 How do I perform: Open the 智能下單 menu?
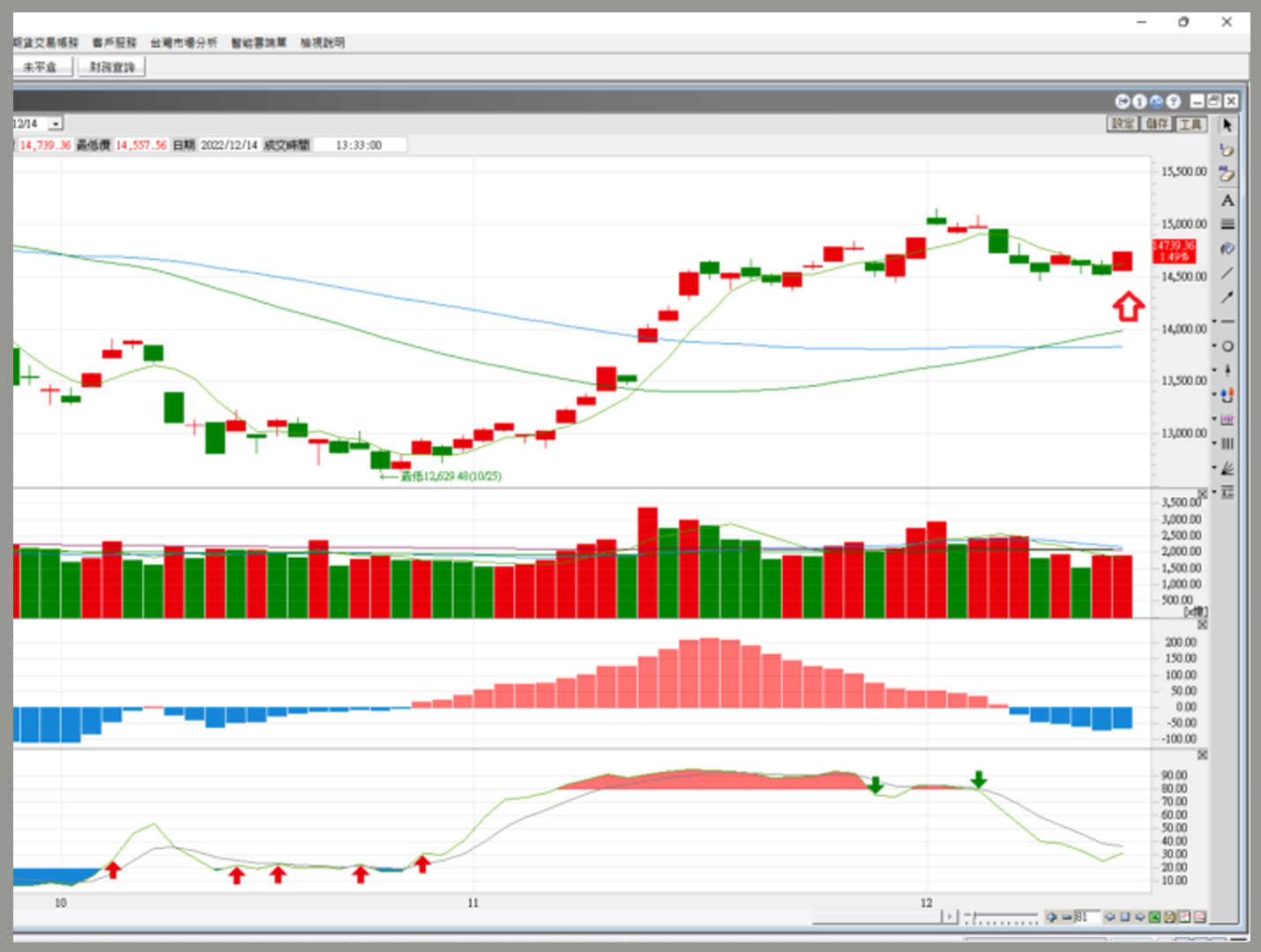click(x=259, y=42)
